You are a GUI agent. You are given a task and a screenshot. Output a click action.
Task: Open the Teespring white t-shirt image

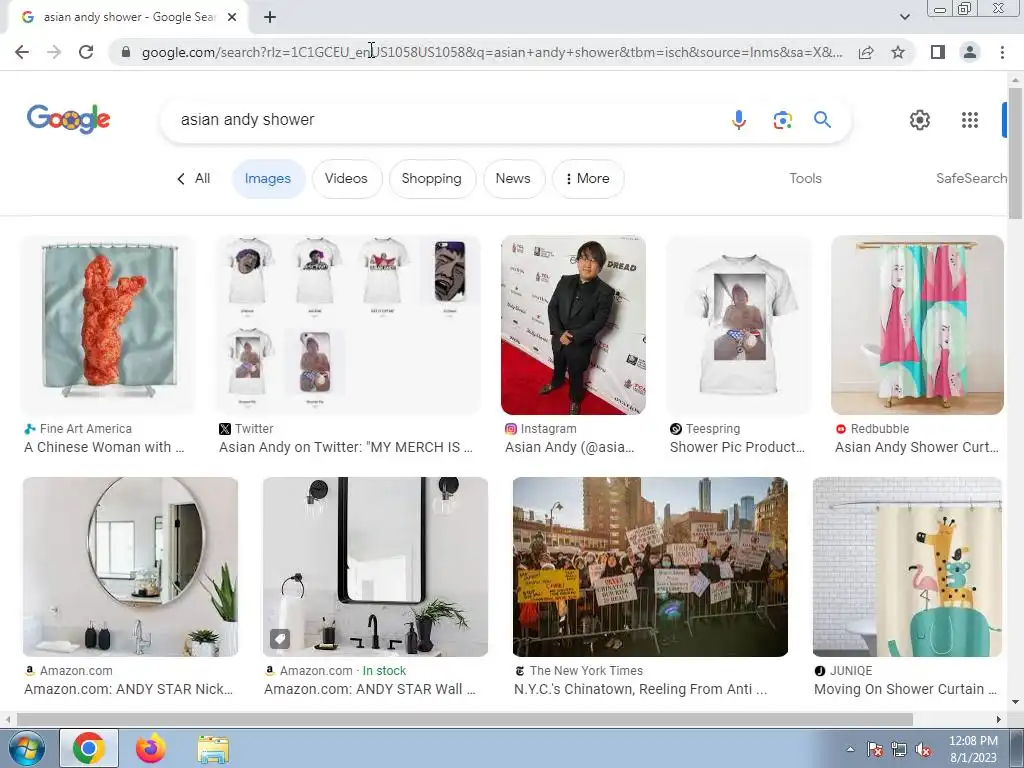coord(739,325)
